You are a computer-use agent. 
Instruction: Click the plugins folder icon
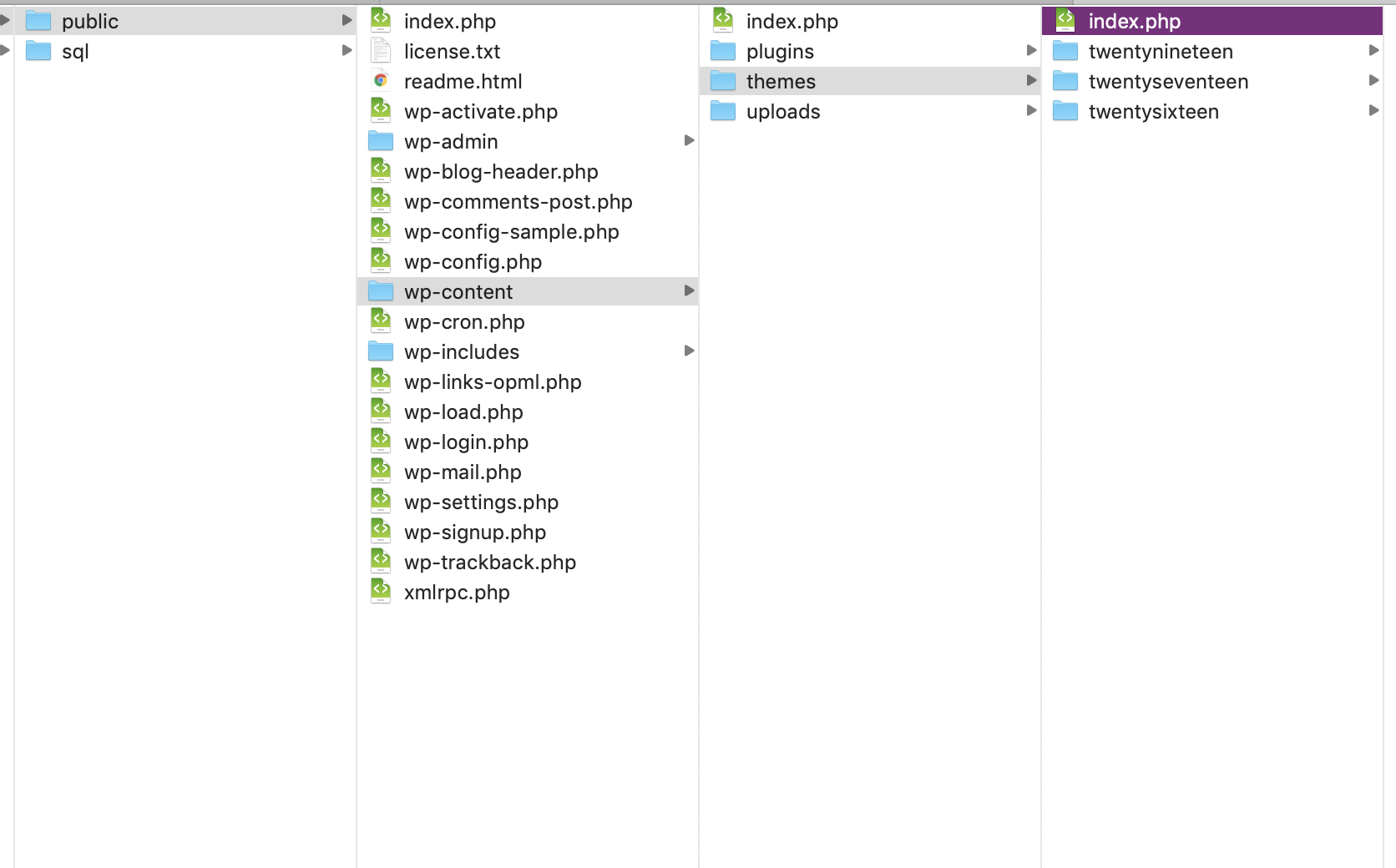(723, 51)
